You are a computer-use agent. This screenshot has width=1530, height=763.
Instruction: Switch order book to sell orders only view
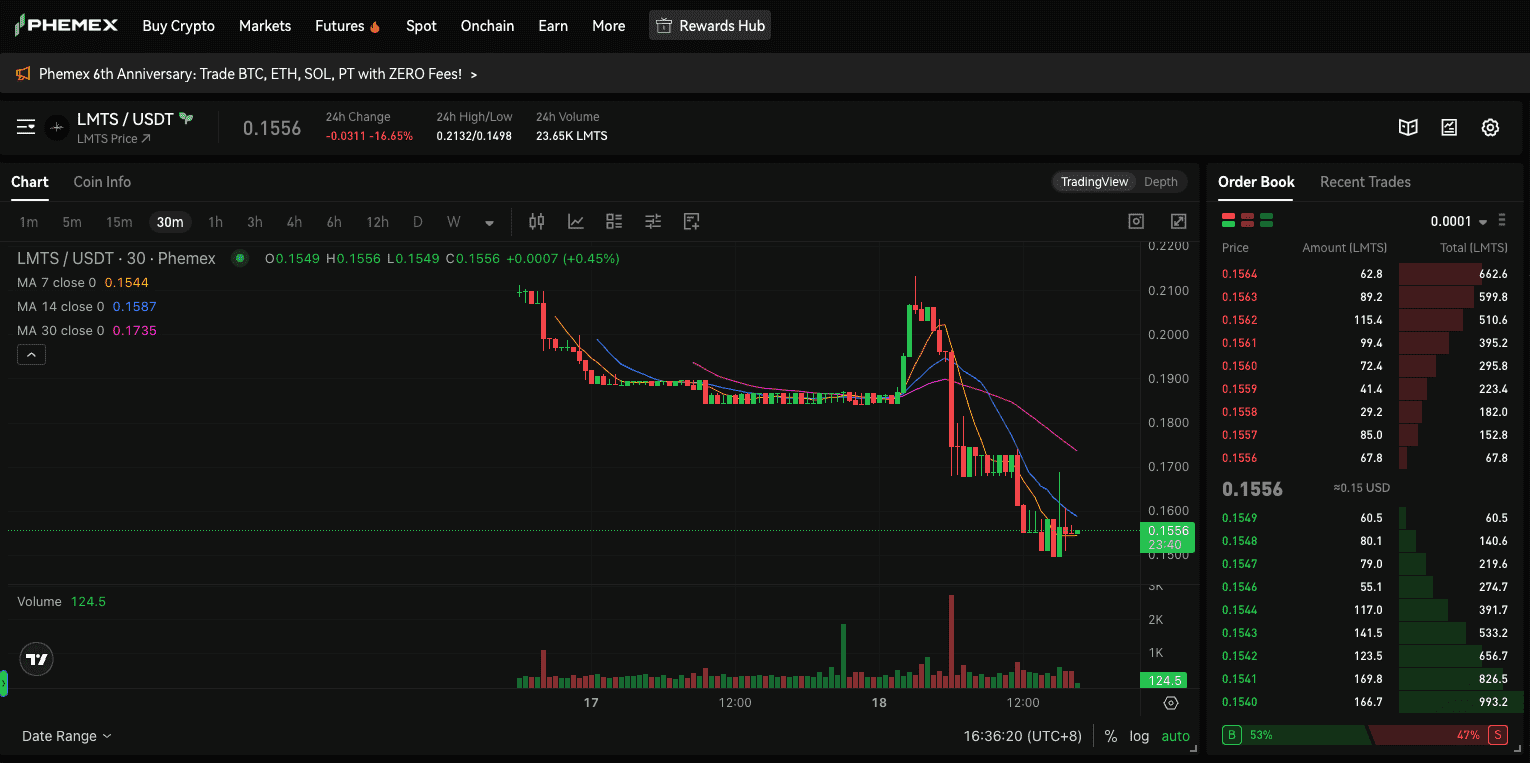coord(1247,219)
